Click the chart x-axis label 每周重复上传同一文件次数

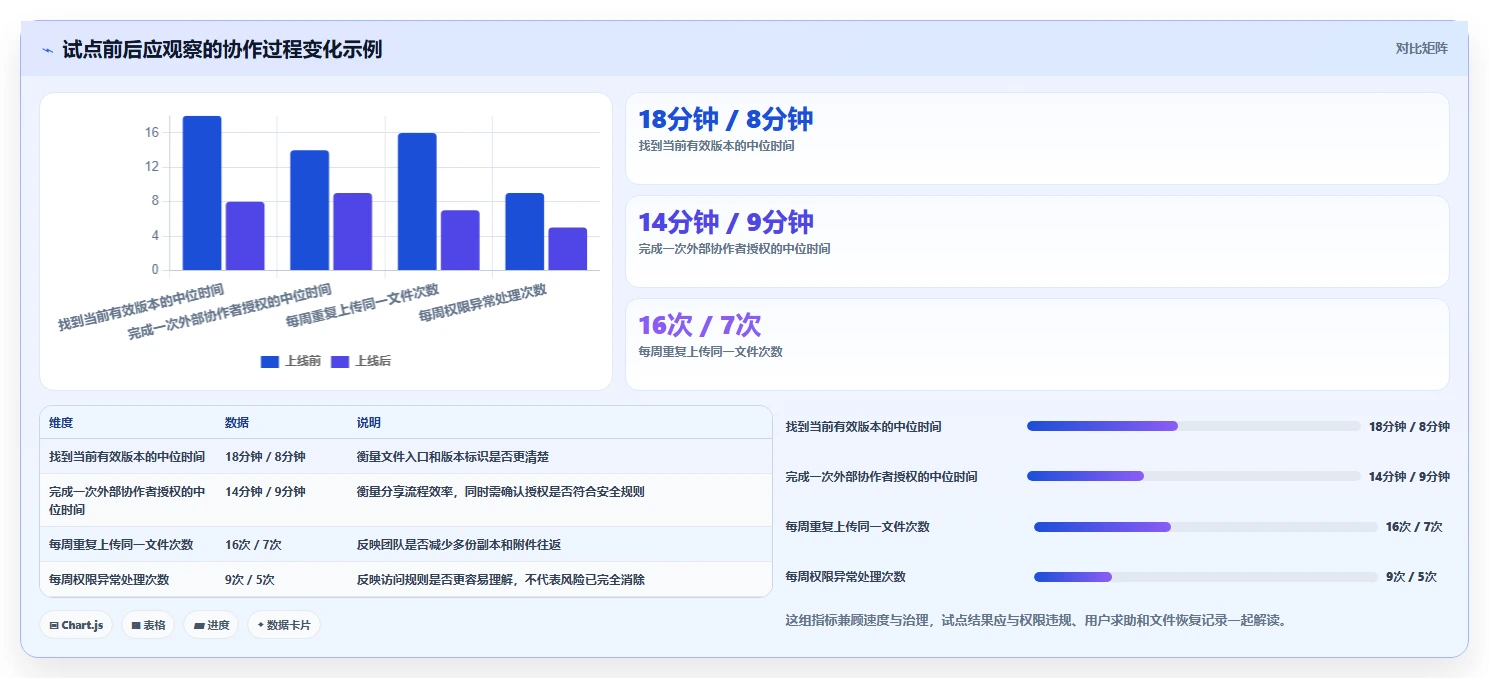click(x=362, y=306)
